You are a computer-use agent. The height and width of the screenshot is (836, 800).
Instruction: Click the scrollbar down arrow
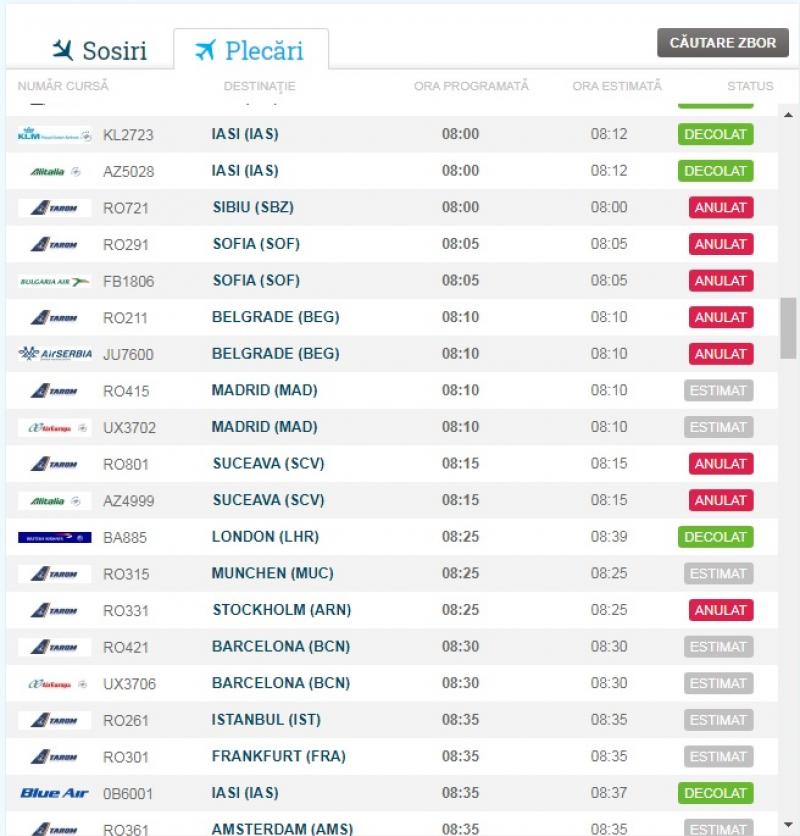(788, 825)
